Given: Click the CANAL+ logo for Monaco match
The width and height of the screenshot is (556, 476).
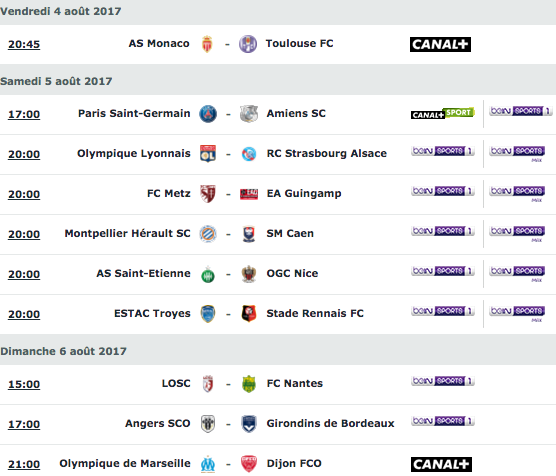Looking at the screenshot, I should [440, 44].
